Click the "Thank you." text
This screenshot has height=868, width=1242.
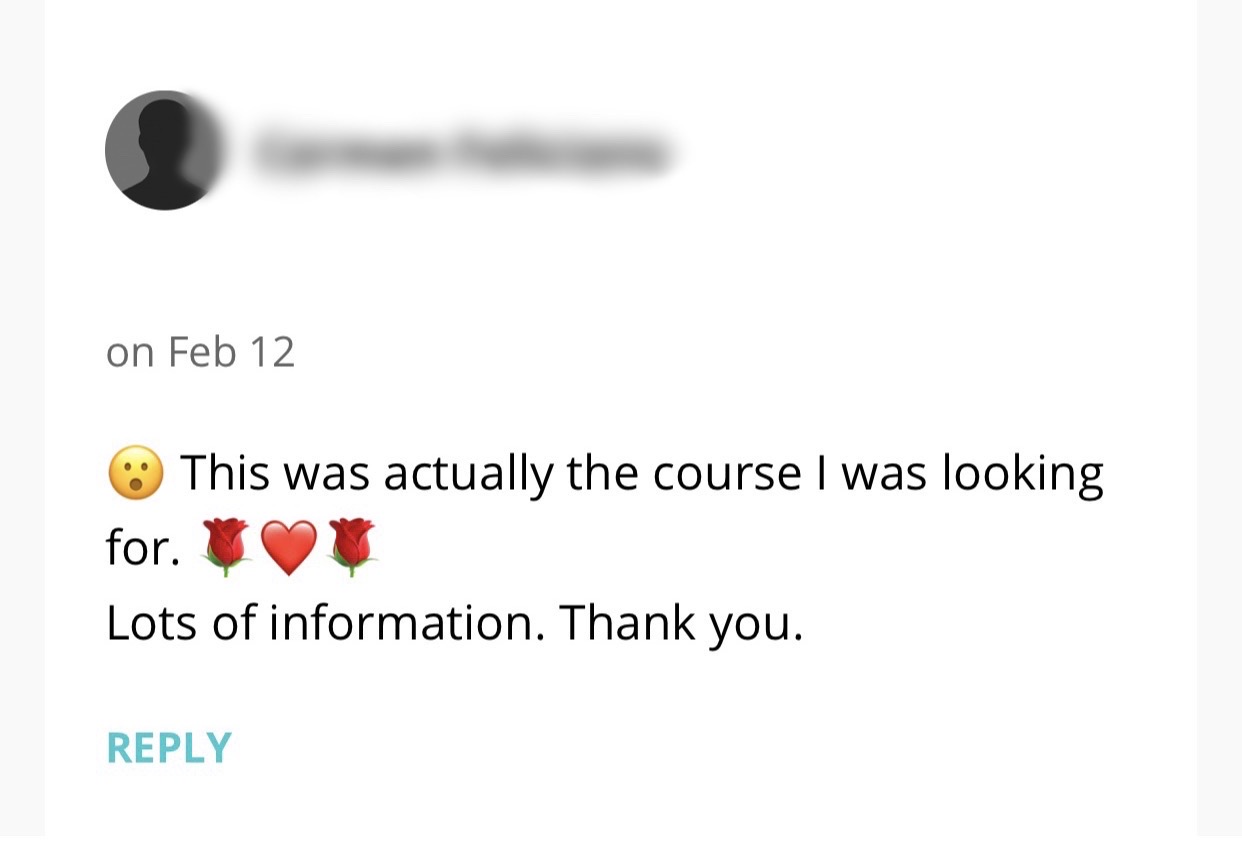(x=680, y=623)
